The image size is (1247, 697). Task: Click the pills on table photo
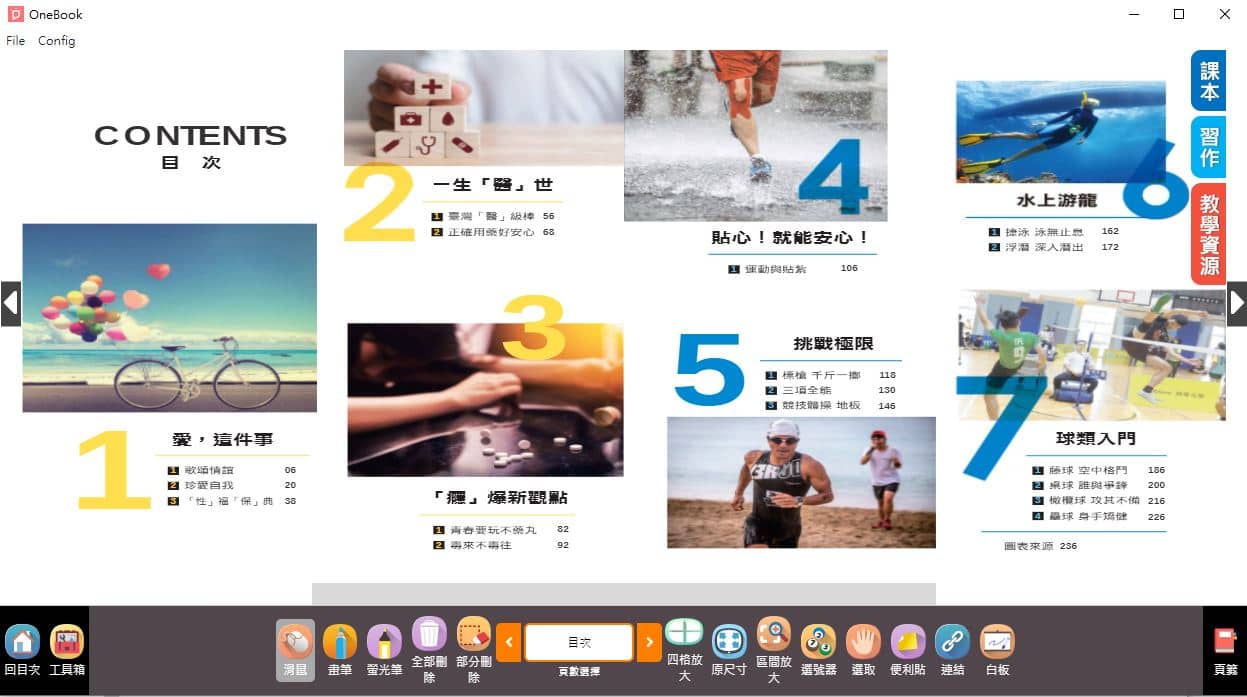click(485, 399)
